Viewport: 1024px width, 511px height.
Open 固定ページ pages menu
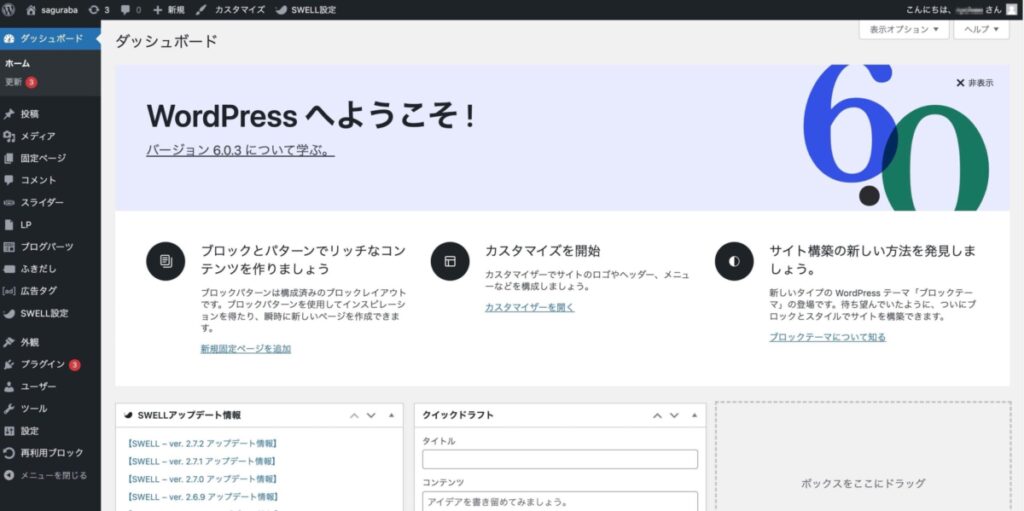pyautogui.click(x=50, y=158)
